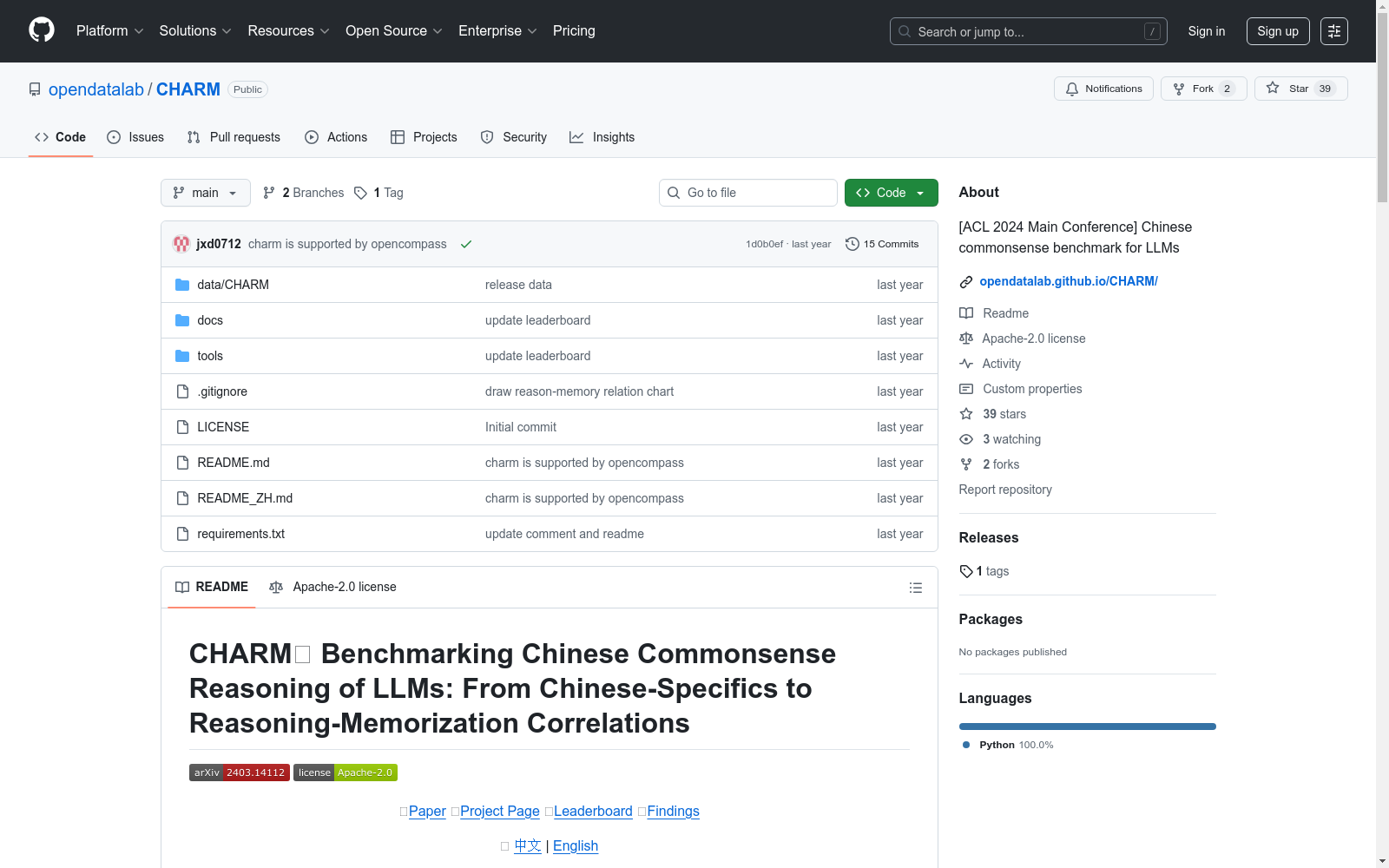Click the license Apache-2.0 badge

coord(346,773)
